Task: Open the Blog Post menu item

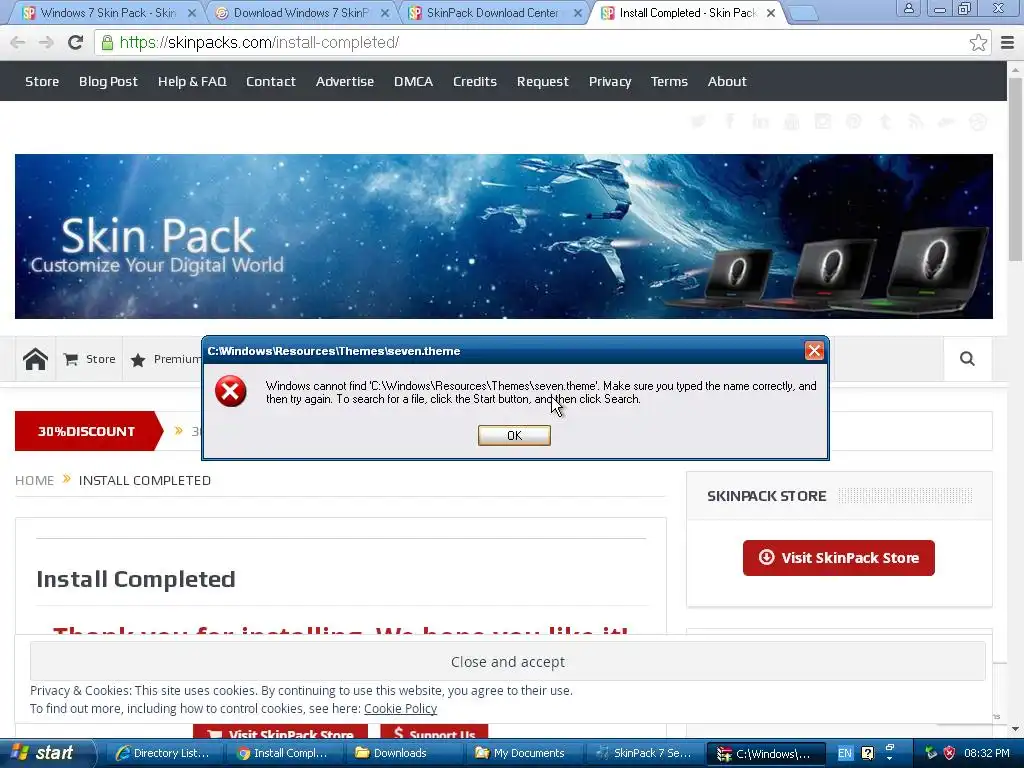Action: click(x=108, y=82)
